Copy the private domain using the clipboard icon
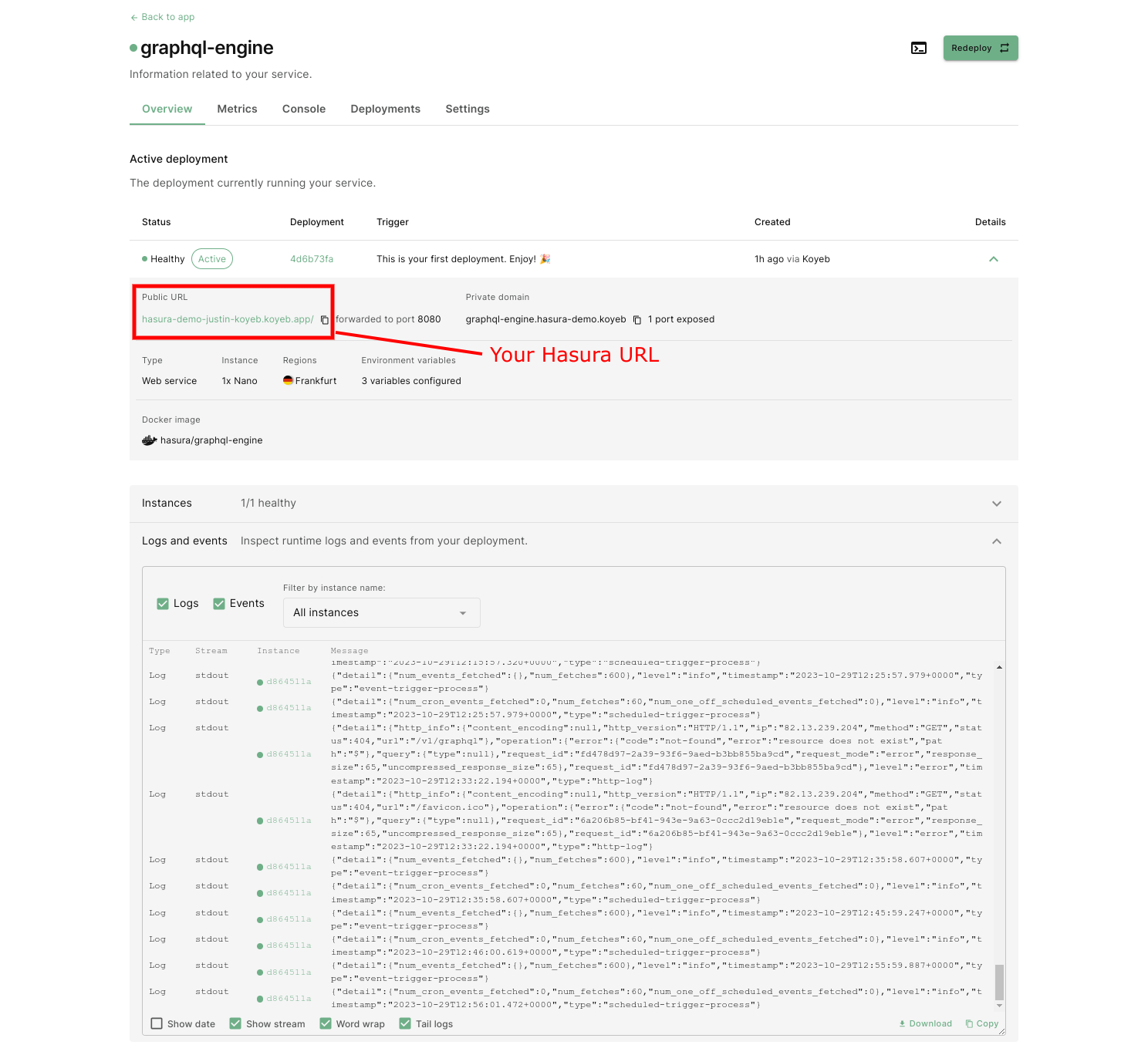The width and height of the screenshot is (1148, 1055). point(637,320)
